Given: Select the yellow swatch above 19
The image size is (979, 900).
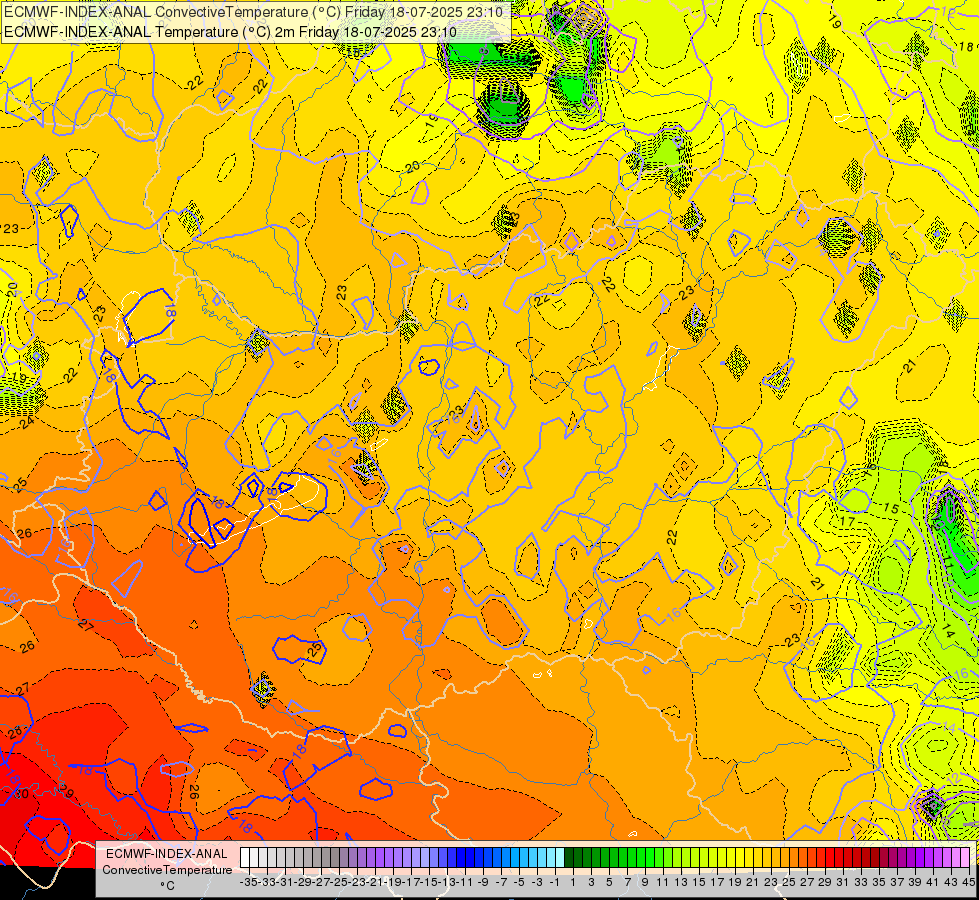Looking at the screenshot, I should 731,857.
